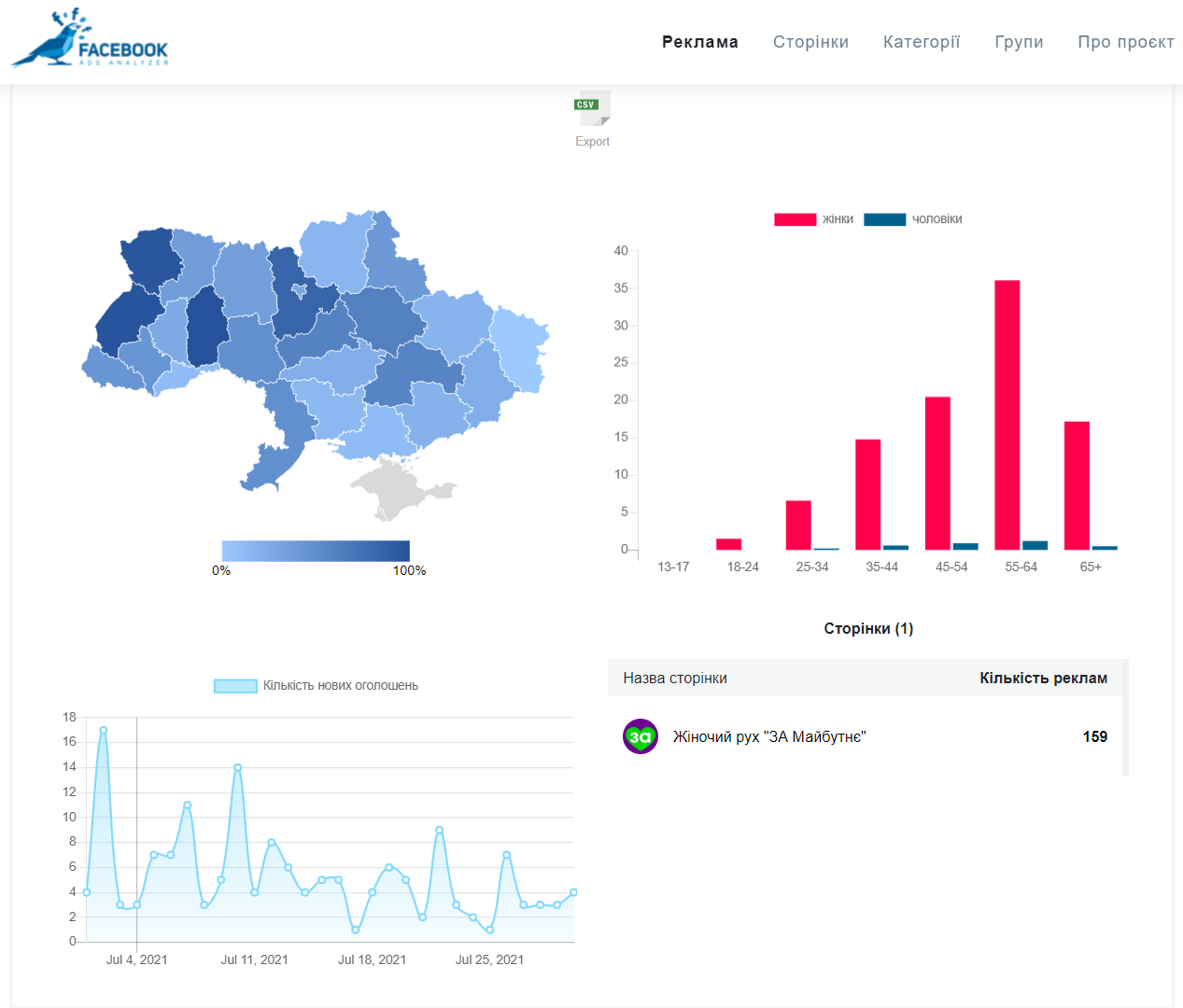Click the scrollbar beside the pages table

click(x=1124, y=717)
